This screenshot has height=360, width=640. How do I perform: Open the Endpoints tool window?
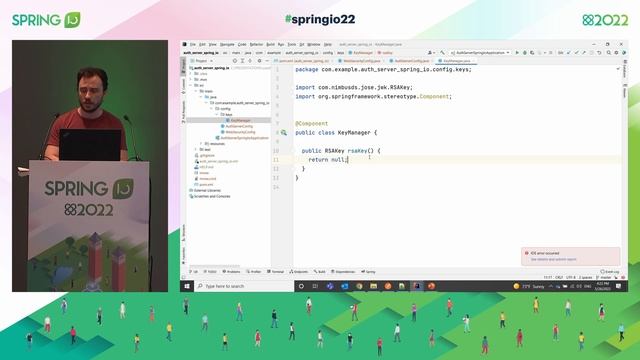299,271
